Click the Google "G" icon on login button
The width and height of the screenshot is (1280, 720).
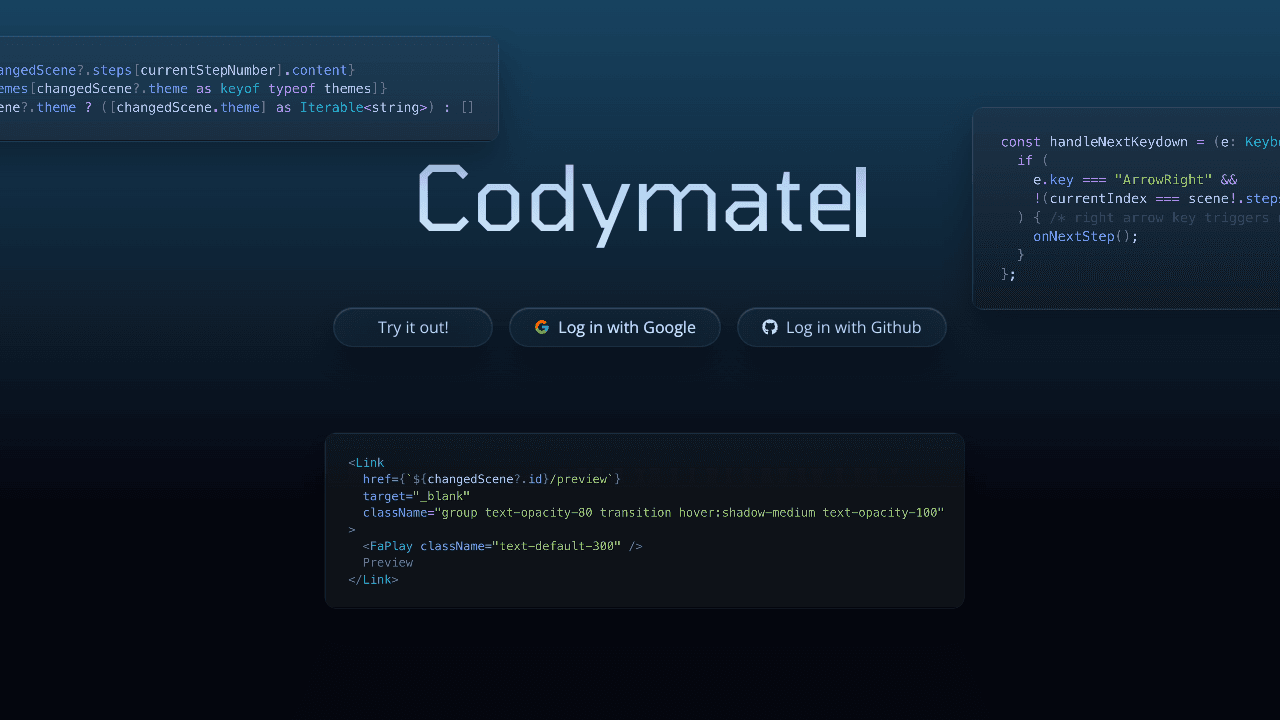point(542,327)
